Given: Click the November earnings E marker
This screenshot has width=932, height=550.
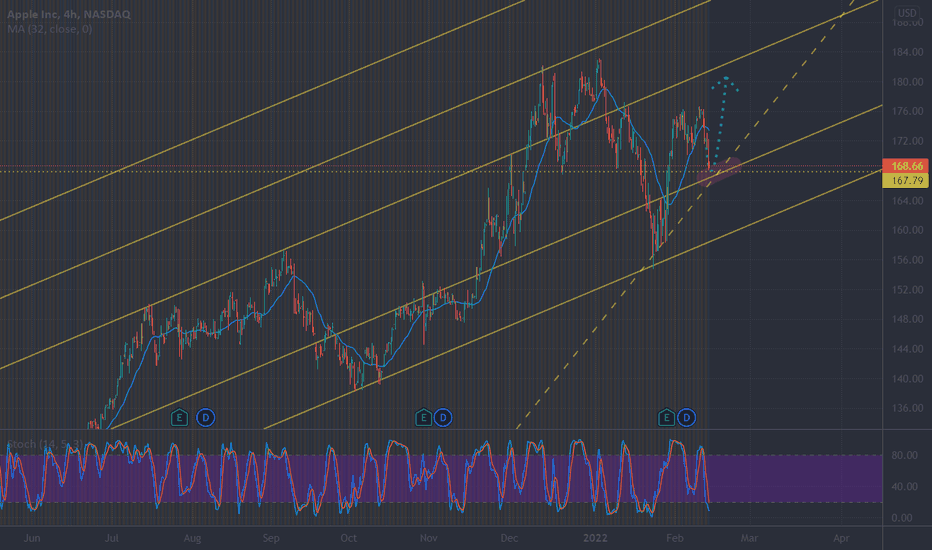Looking at the screenshot, I should (x=423, y=417).
